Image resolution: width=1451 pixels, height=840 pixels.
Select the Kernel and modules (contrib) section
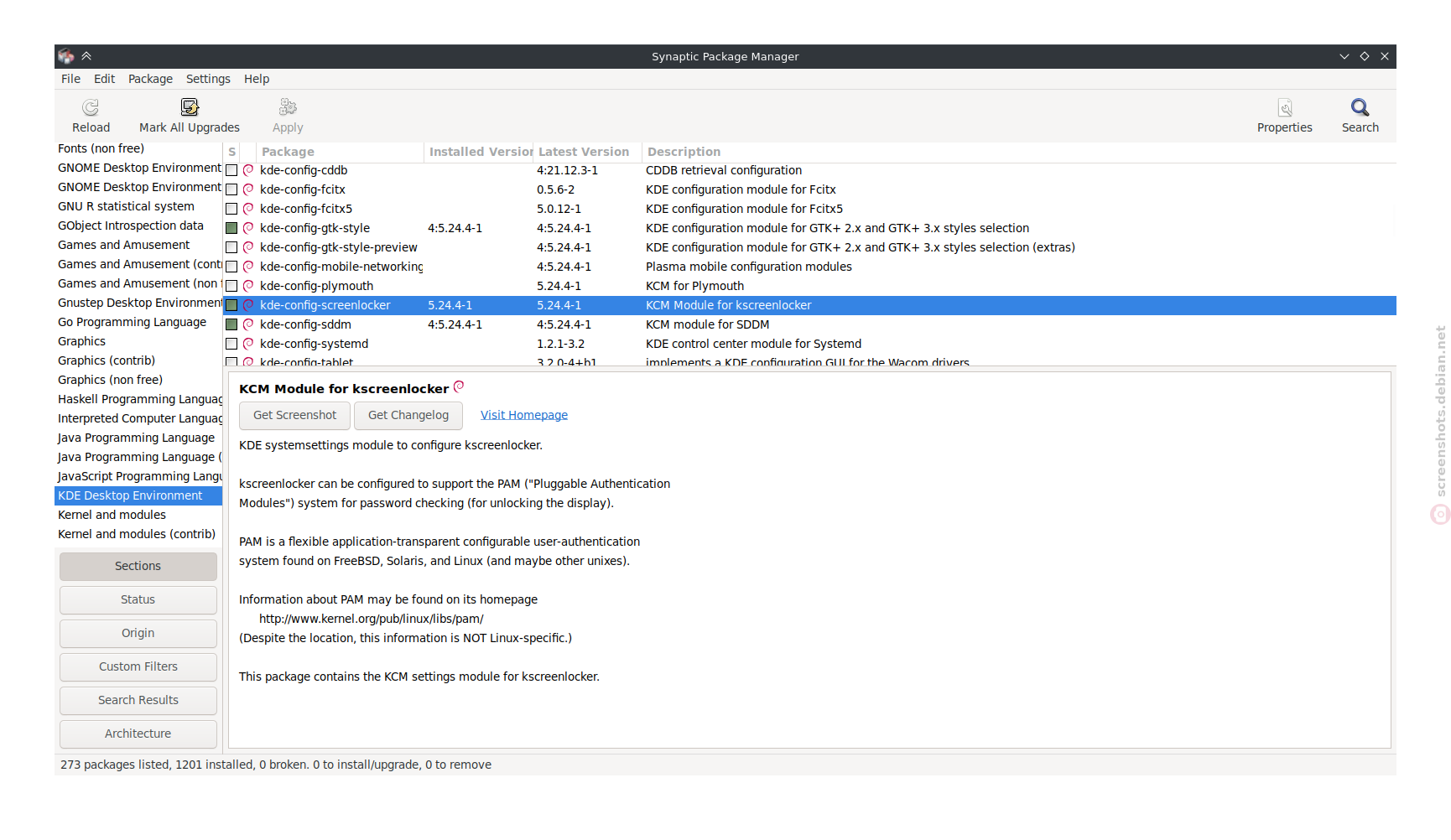click(138, 534)
